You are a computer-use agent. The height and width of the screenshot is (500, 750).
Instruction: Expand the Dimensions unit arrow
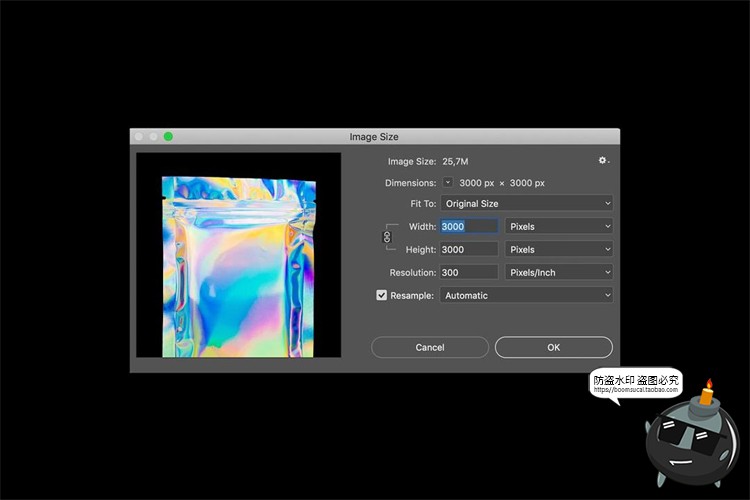tap(447, 183)
